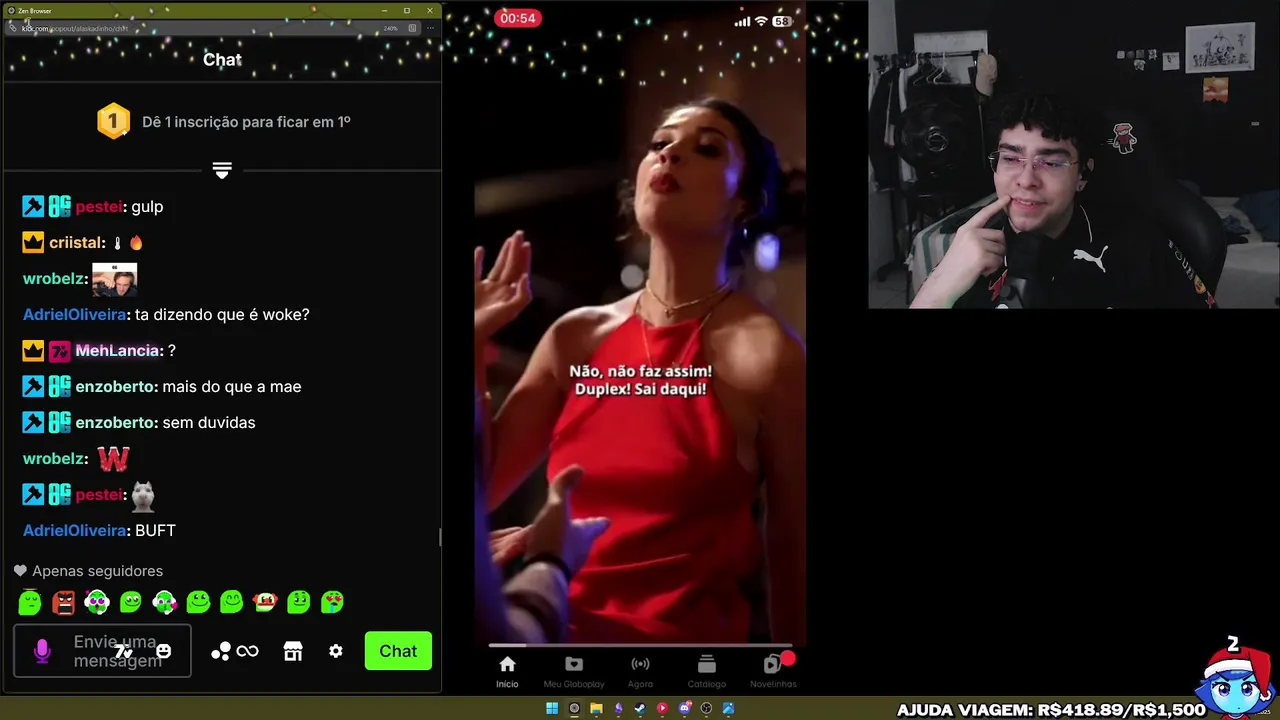Image resolution: width=1280 pixels, height=720 pixels.
Task: Click the infinity points symbol
Action: [248, 651]
